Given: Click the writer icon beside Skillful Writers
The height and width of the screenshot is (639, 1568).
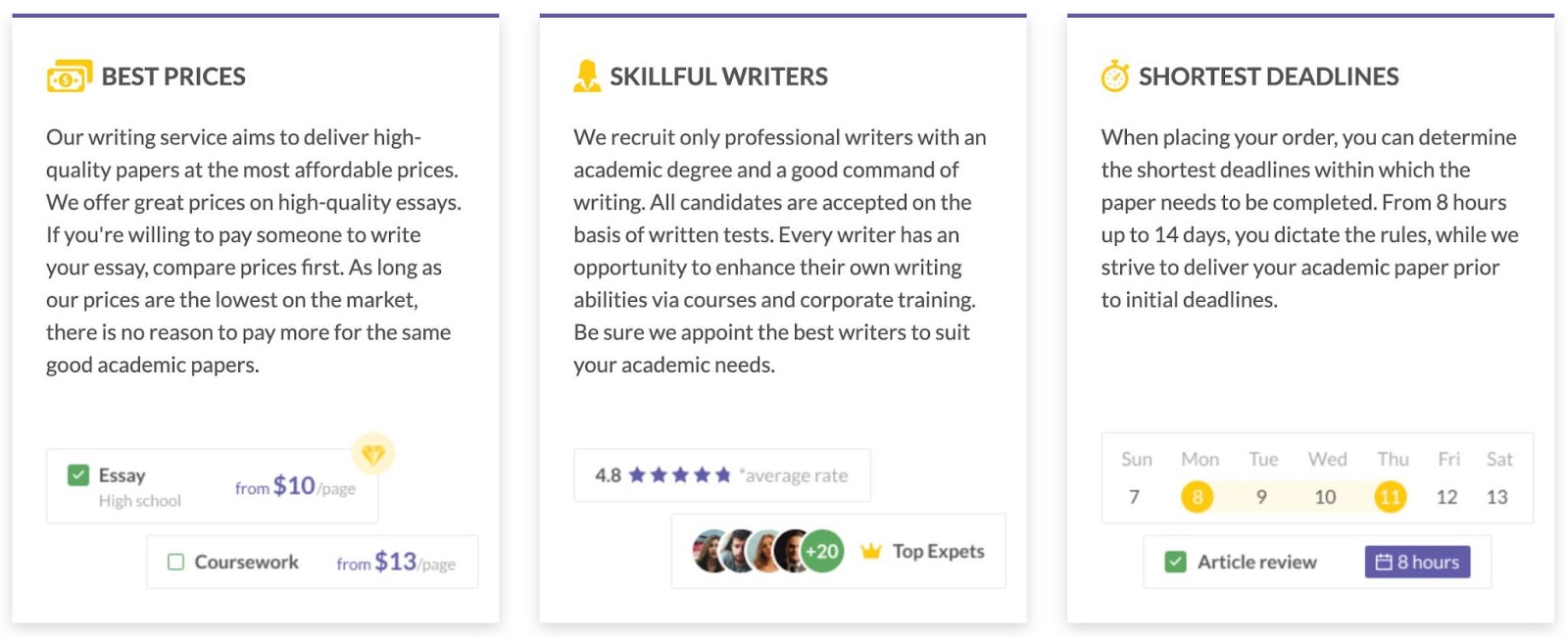Looking at the screenshot, I should coord(586,76).
